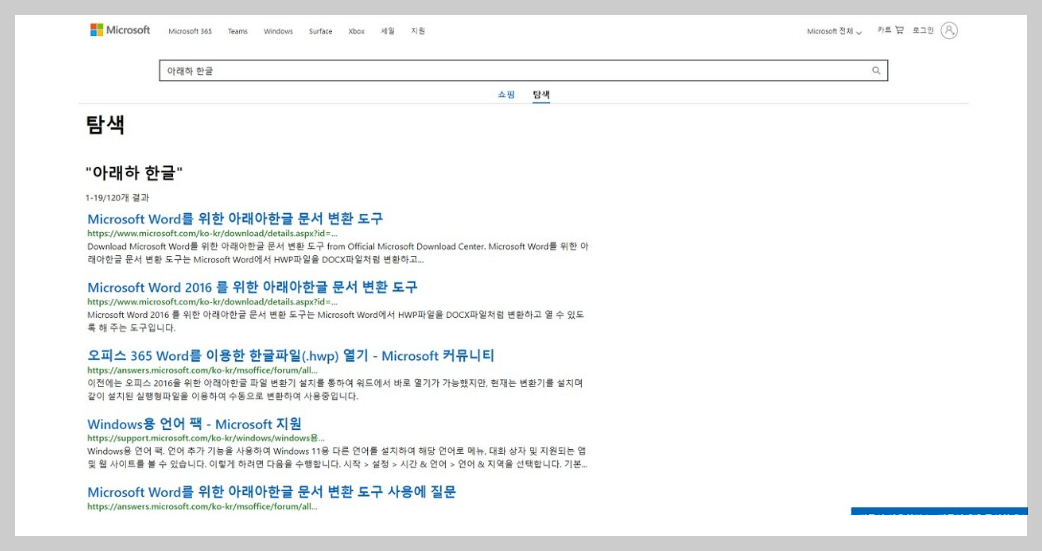This screenshot has height=551, width=1042.
Task: Focus the search box containing 아래하 한글
Action: click(523, 70)
